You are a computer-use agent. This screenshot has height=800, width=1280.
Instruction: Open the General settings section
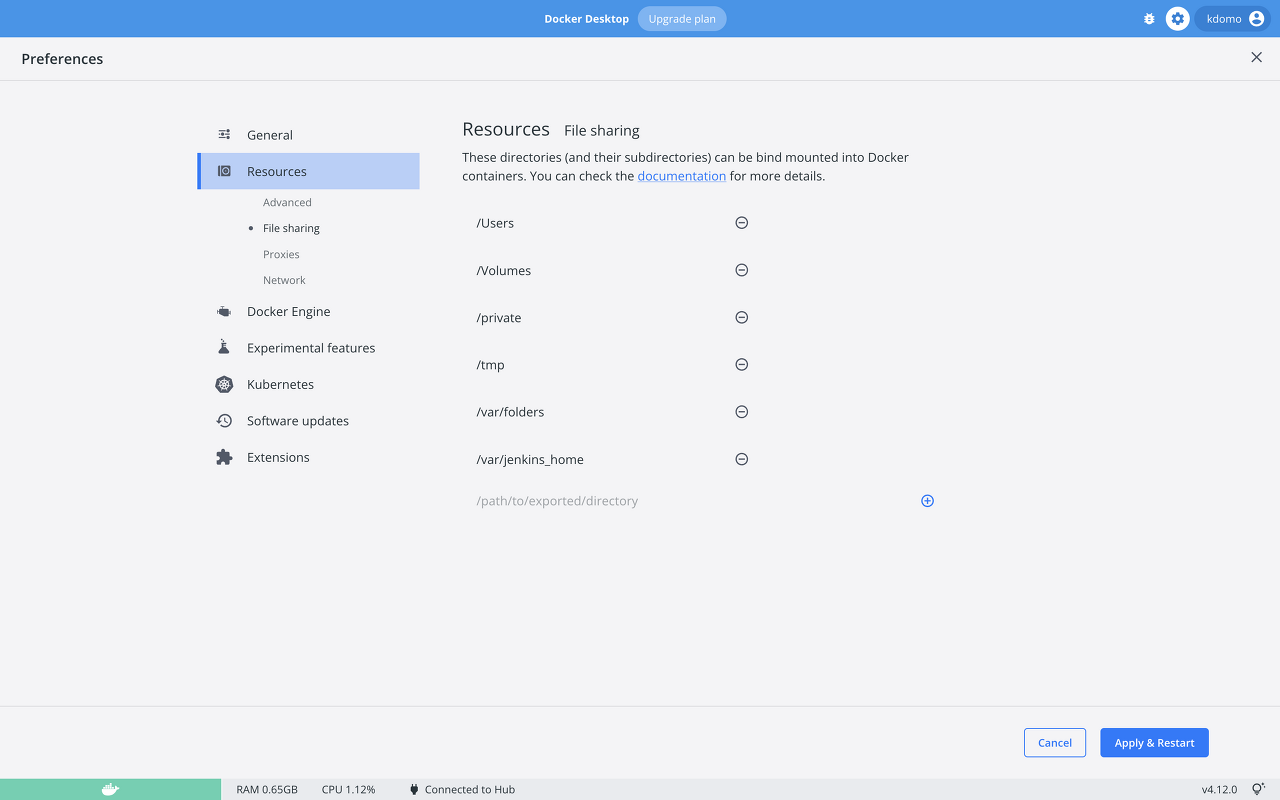pyautogui.click(x=309, y=135)
